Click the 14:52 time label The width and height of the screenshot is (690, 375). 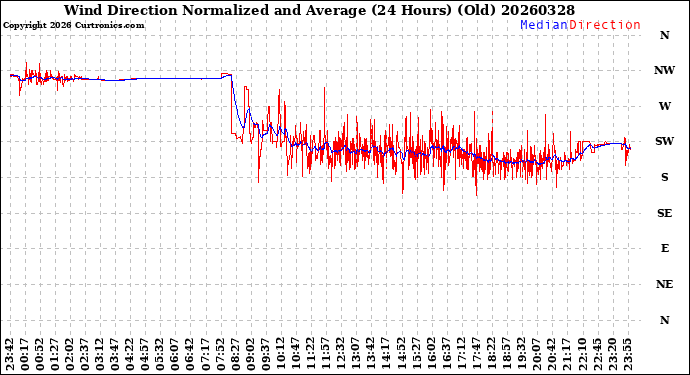401,355
